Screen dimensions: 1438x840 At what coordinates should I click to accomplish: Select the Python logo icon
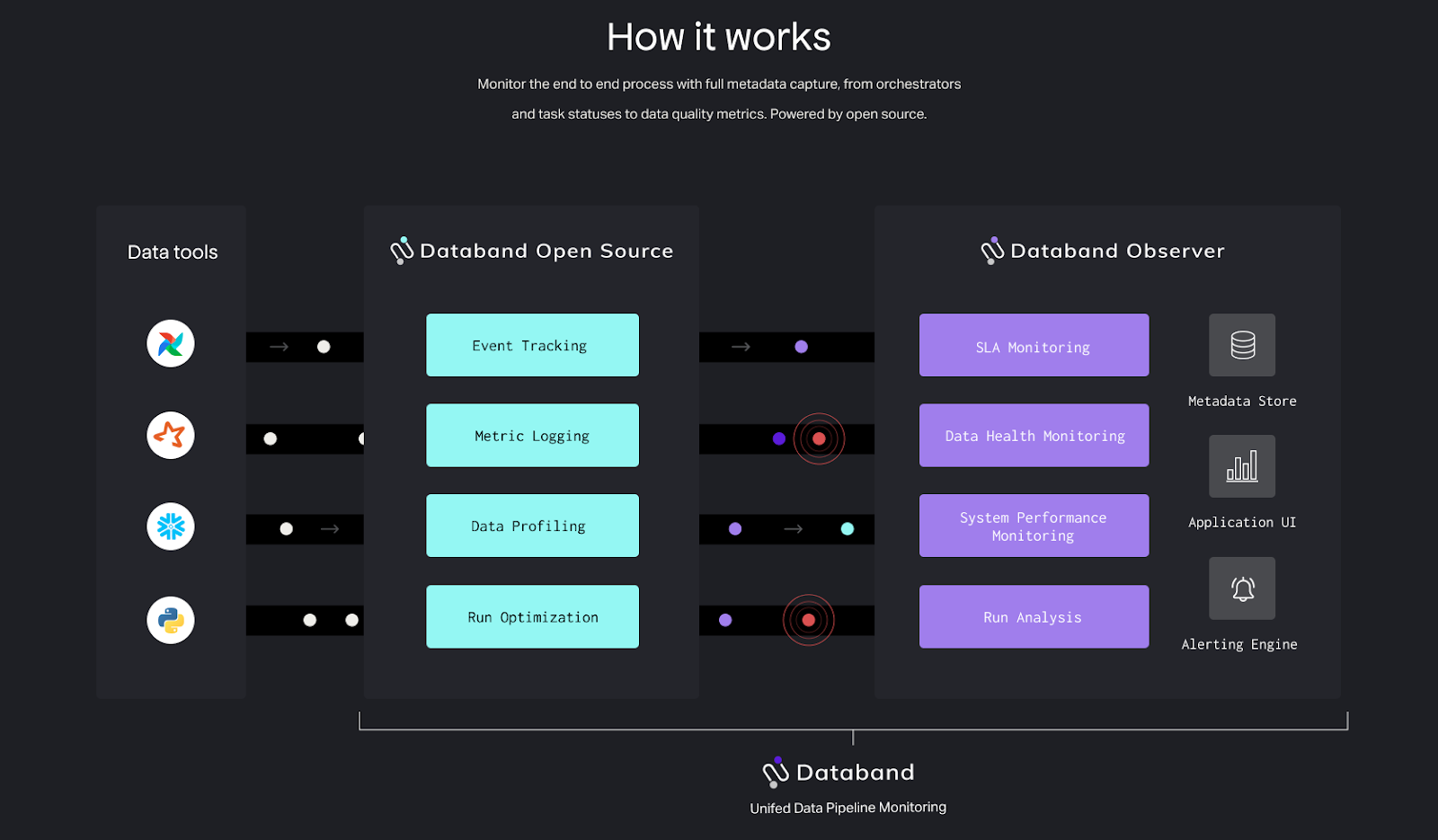pyautogui.click(x=171, y=620)
